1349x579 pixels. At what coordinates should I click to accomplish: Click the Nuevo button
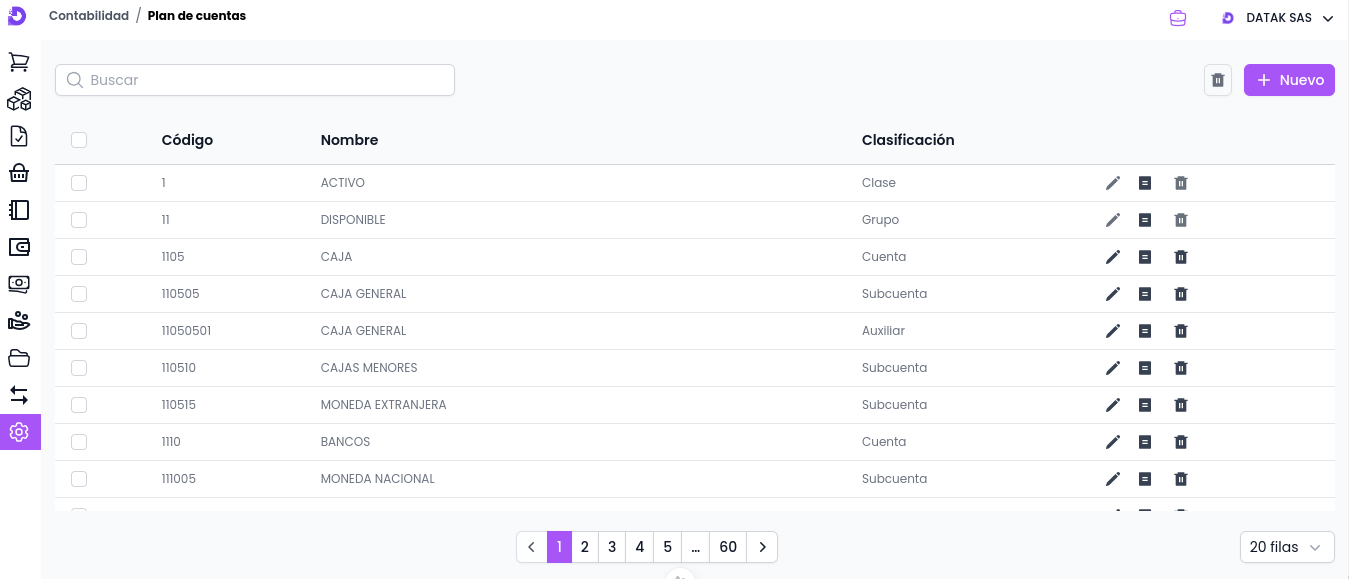pos(1289,80)
